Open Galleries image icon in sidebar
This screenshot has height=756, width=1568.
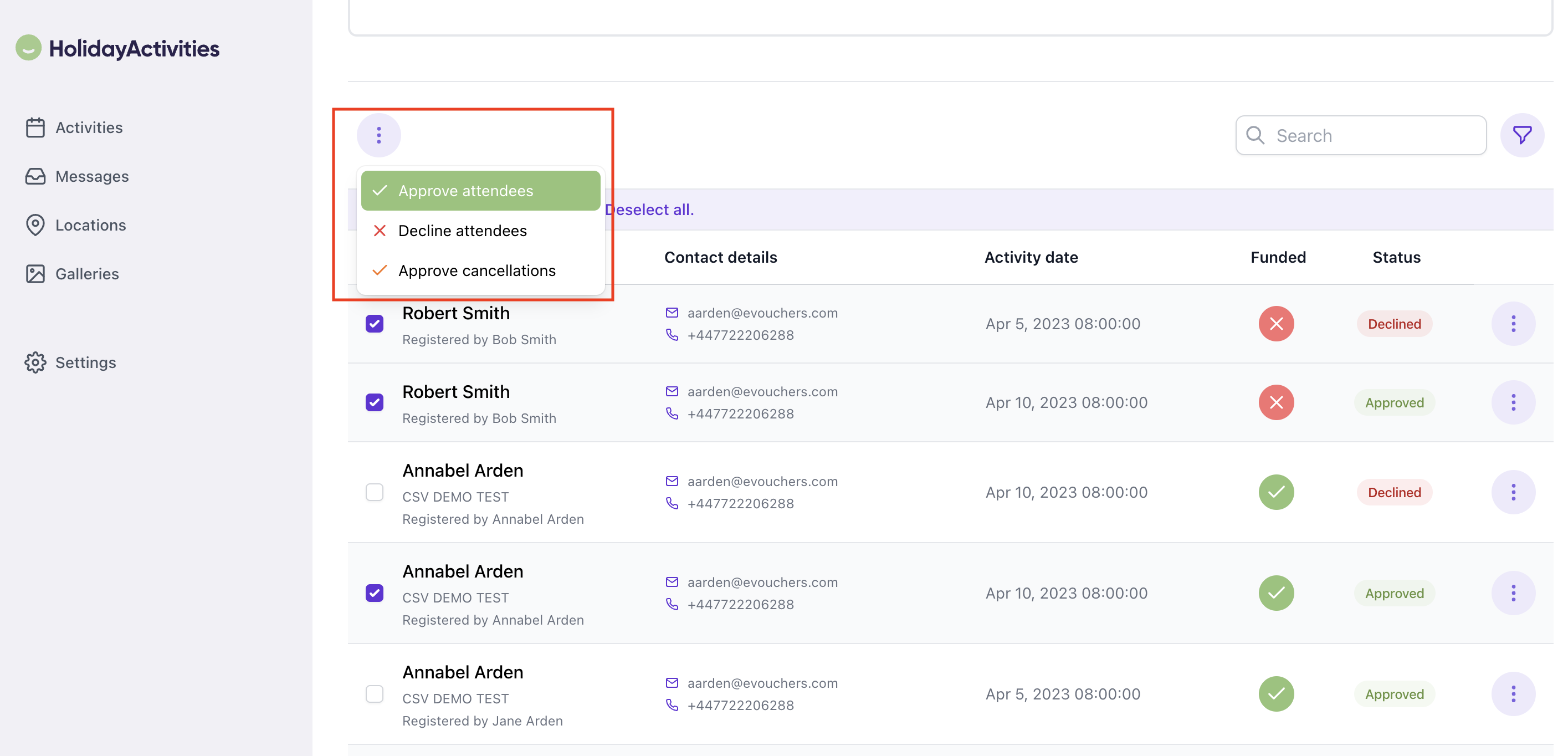tap(35, 274)
